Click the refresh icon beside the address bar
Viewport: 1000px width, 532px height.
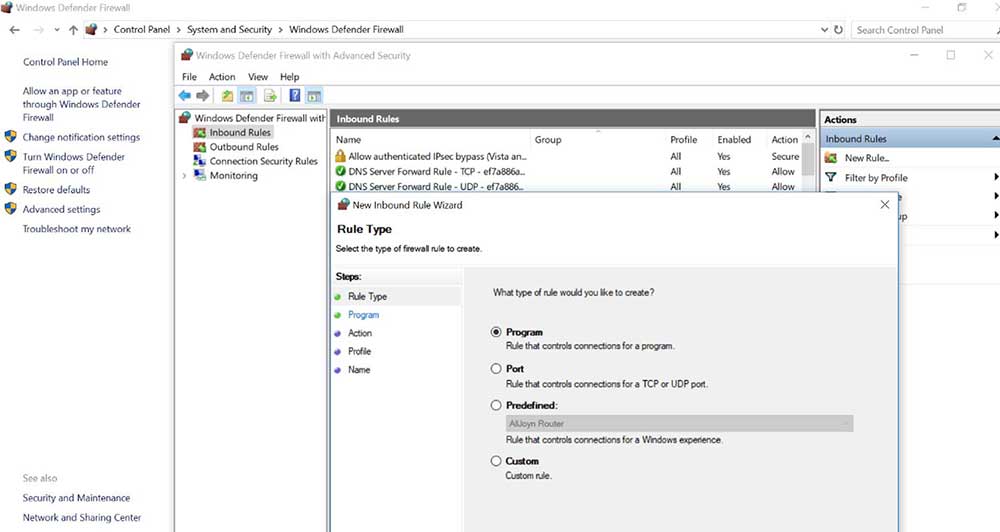tap(838, 30)
